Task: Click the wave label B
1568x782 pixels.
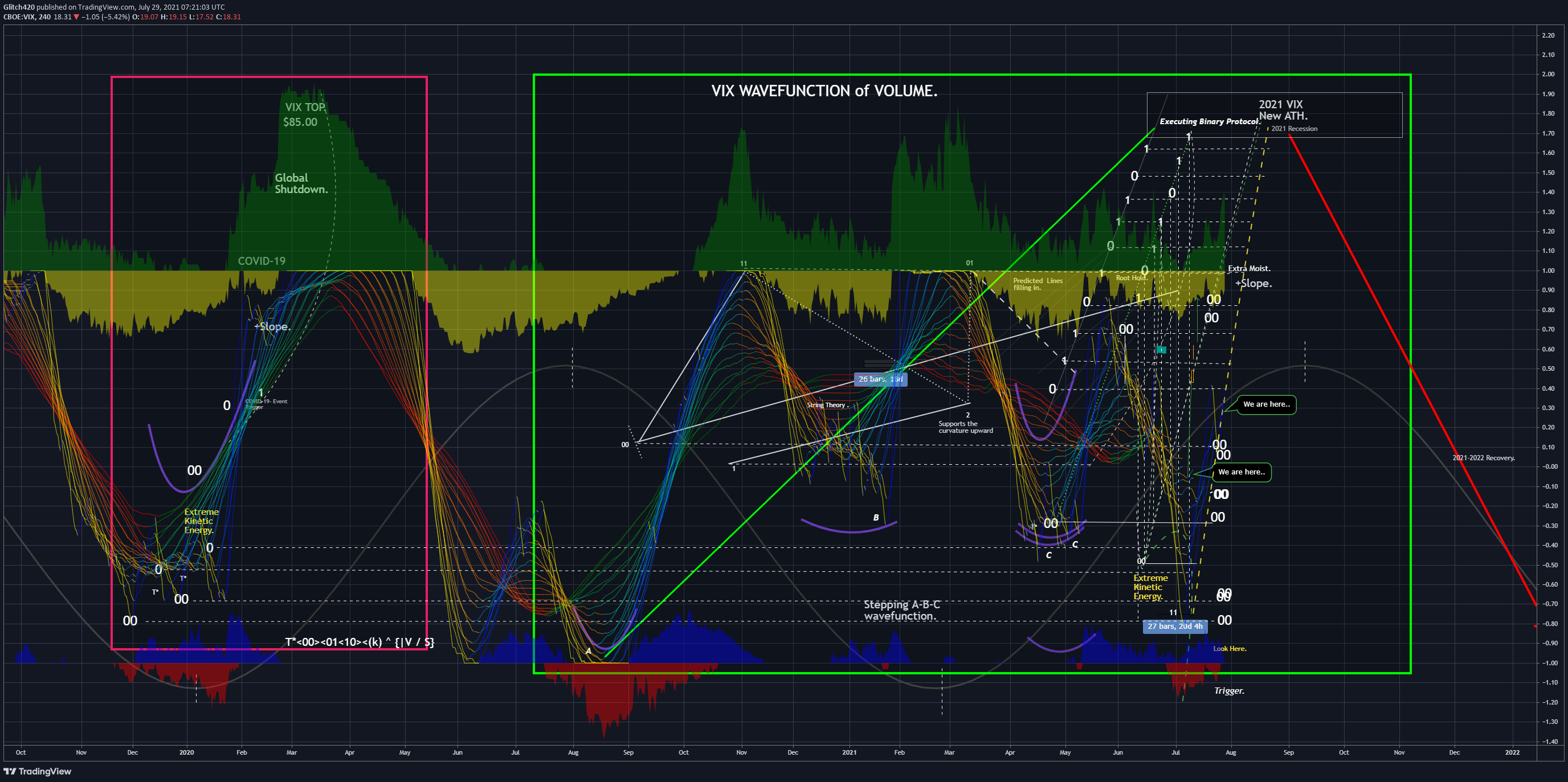Action: pyautogui.click(x=876, y=518)
